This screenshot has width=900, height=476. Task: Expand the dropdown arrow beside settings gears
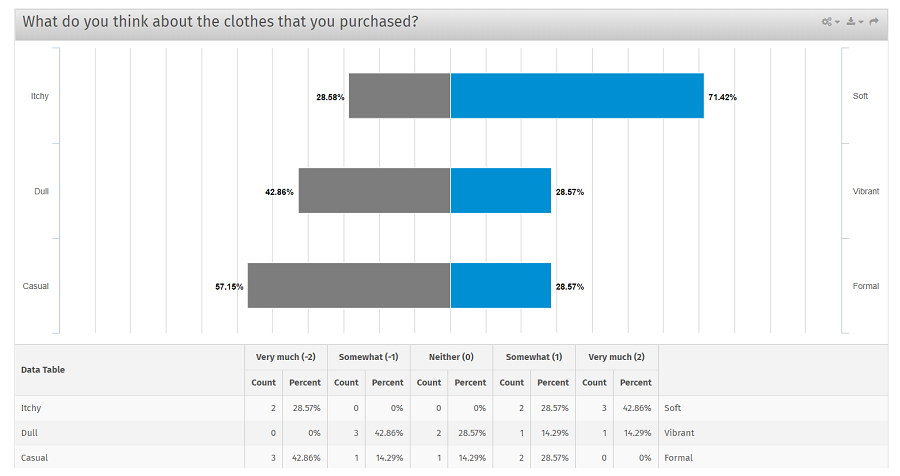[837, 22]
